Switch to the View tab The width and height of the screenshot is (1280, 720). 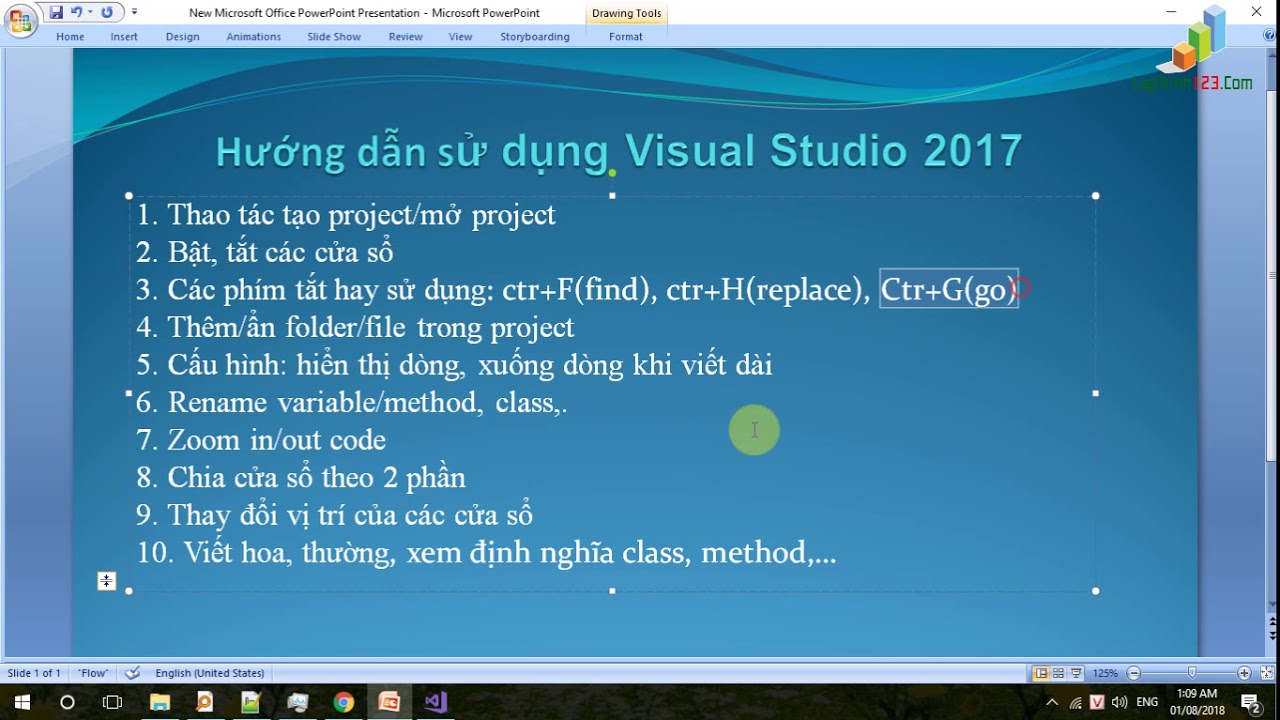coord(460,37)
